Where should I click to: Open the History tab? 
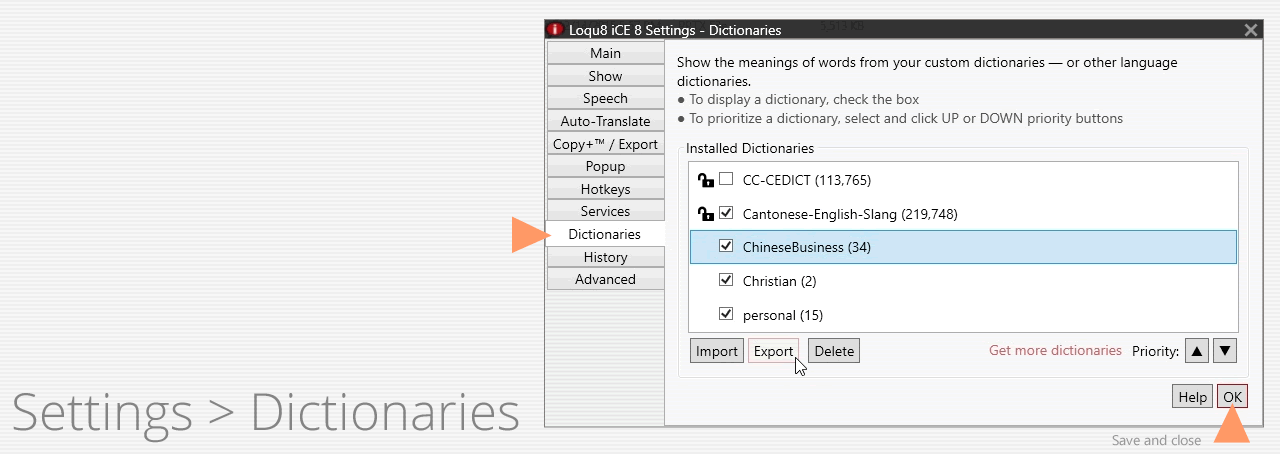click(x=605, y=257)
